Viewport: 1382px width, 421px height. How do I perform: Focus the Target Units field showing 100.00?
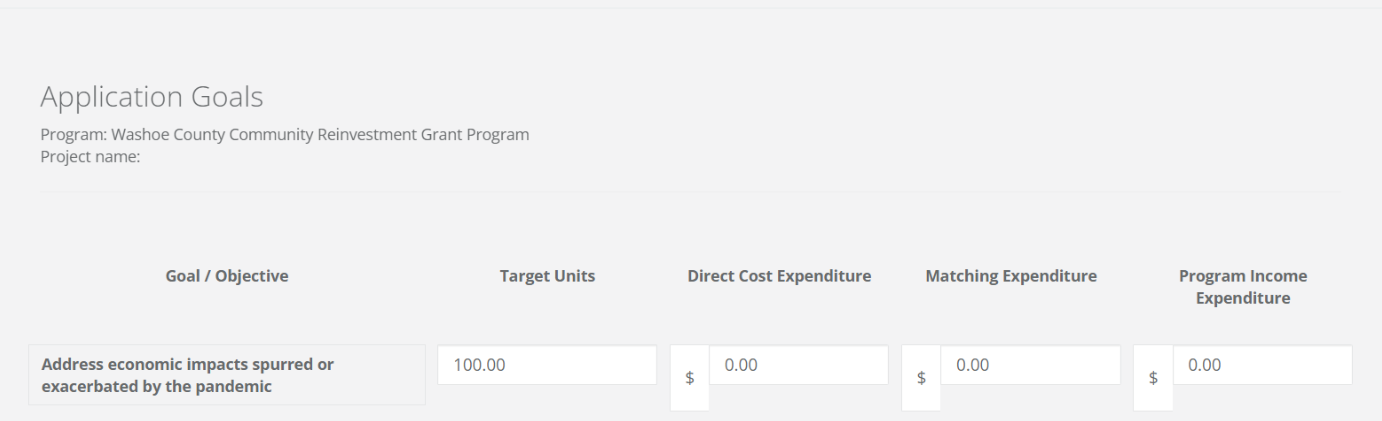tap(547, 365)
